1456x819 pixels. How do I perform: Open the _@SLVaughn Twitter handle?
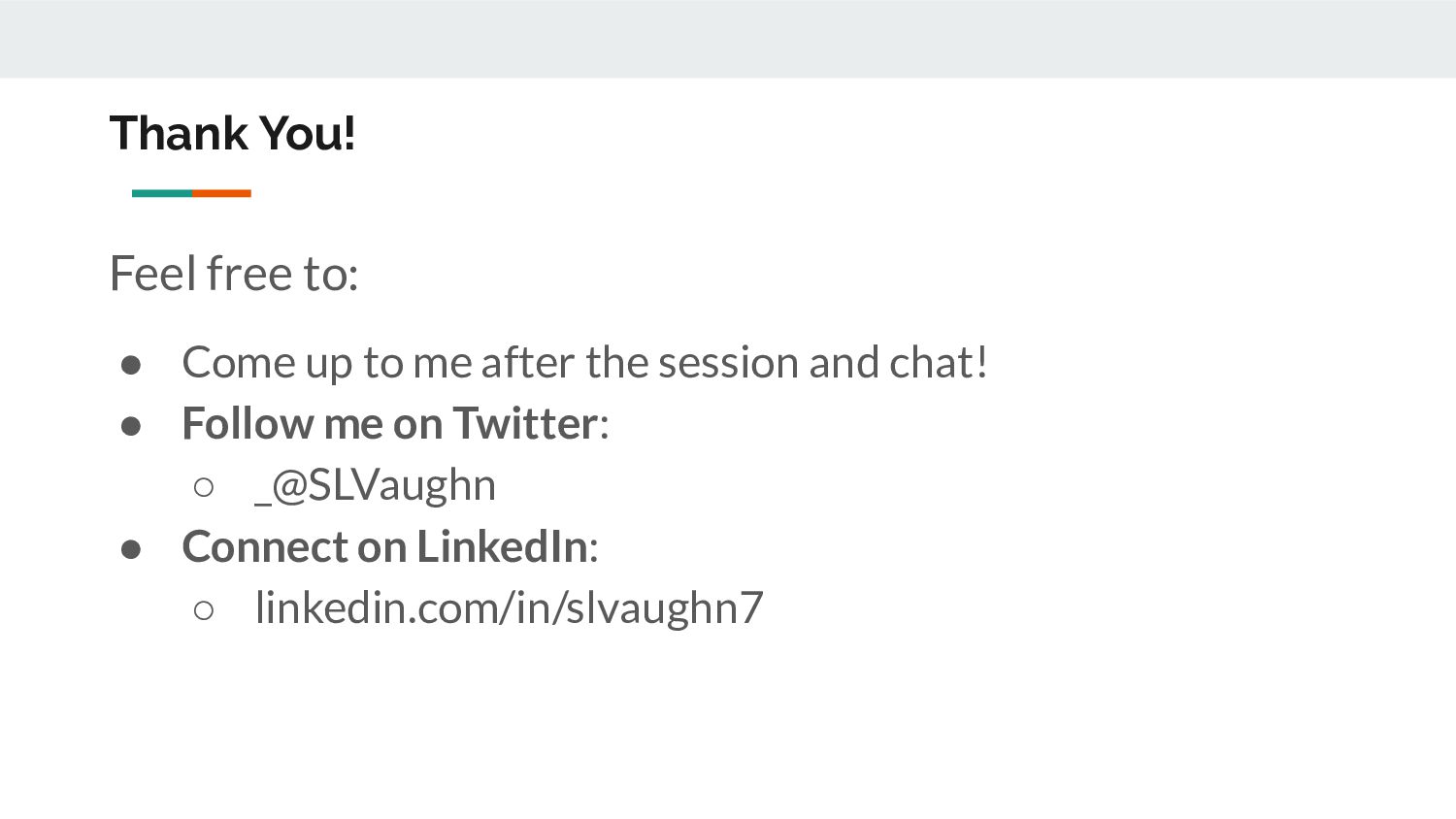(375, 485)
